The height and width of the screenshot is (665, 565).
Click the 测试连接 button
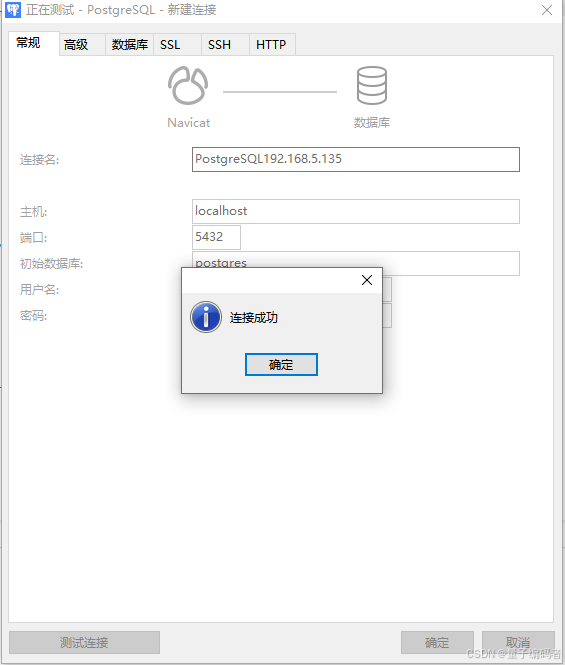(x=84, y=643)
